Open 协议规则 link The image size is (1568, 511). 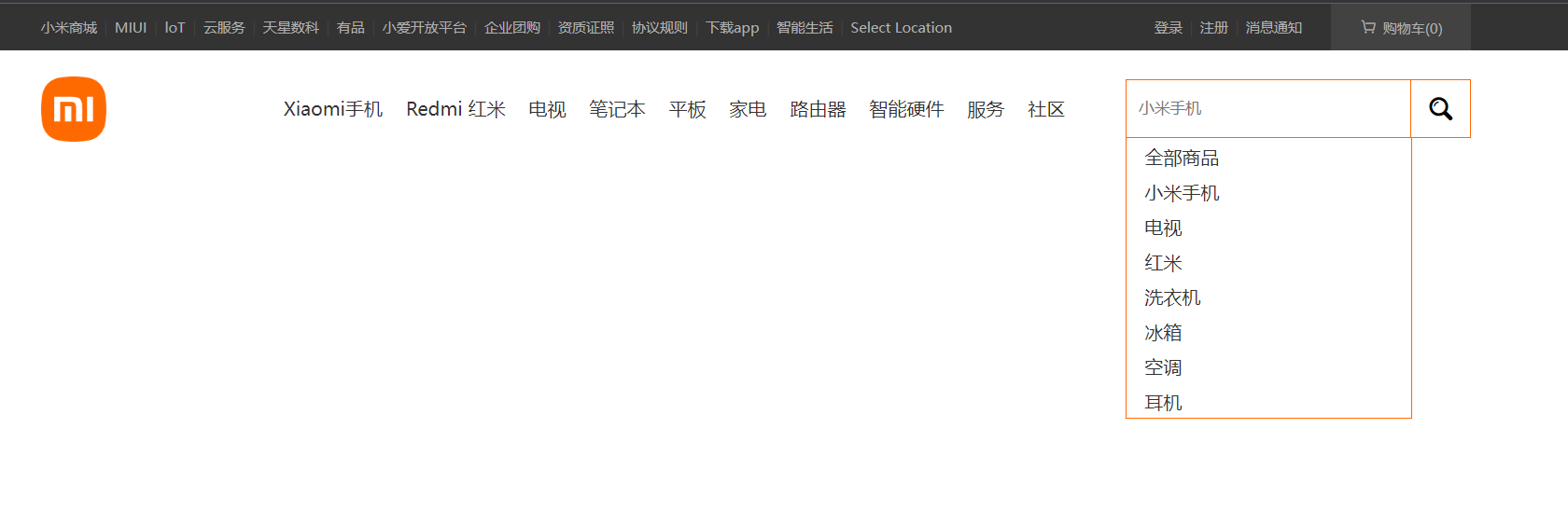660,28
